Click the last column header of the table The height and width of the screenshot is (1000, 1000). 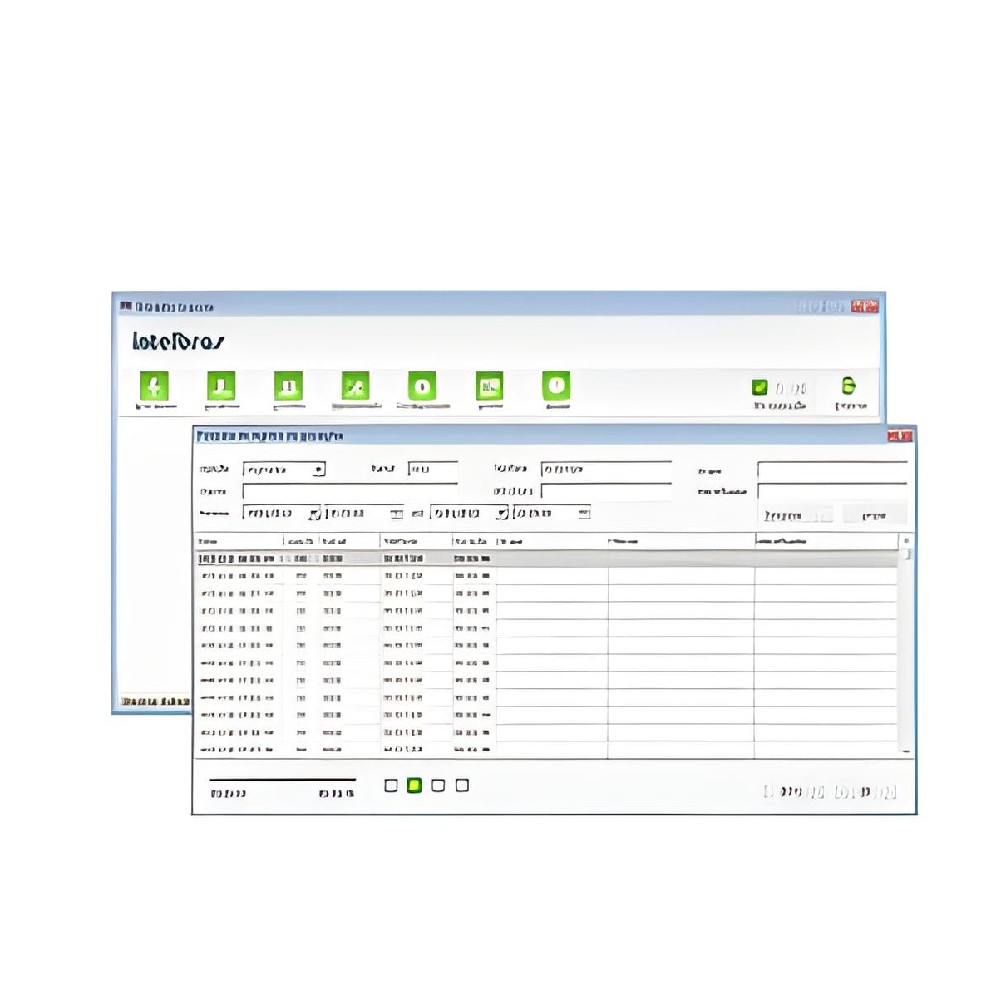click(825, 541)
